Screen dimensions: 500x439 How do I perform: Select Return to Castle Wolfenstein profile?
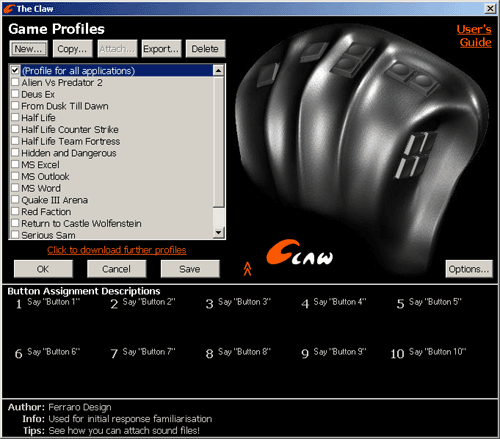point(81,223)
